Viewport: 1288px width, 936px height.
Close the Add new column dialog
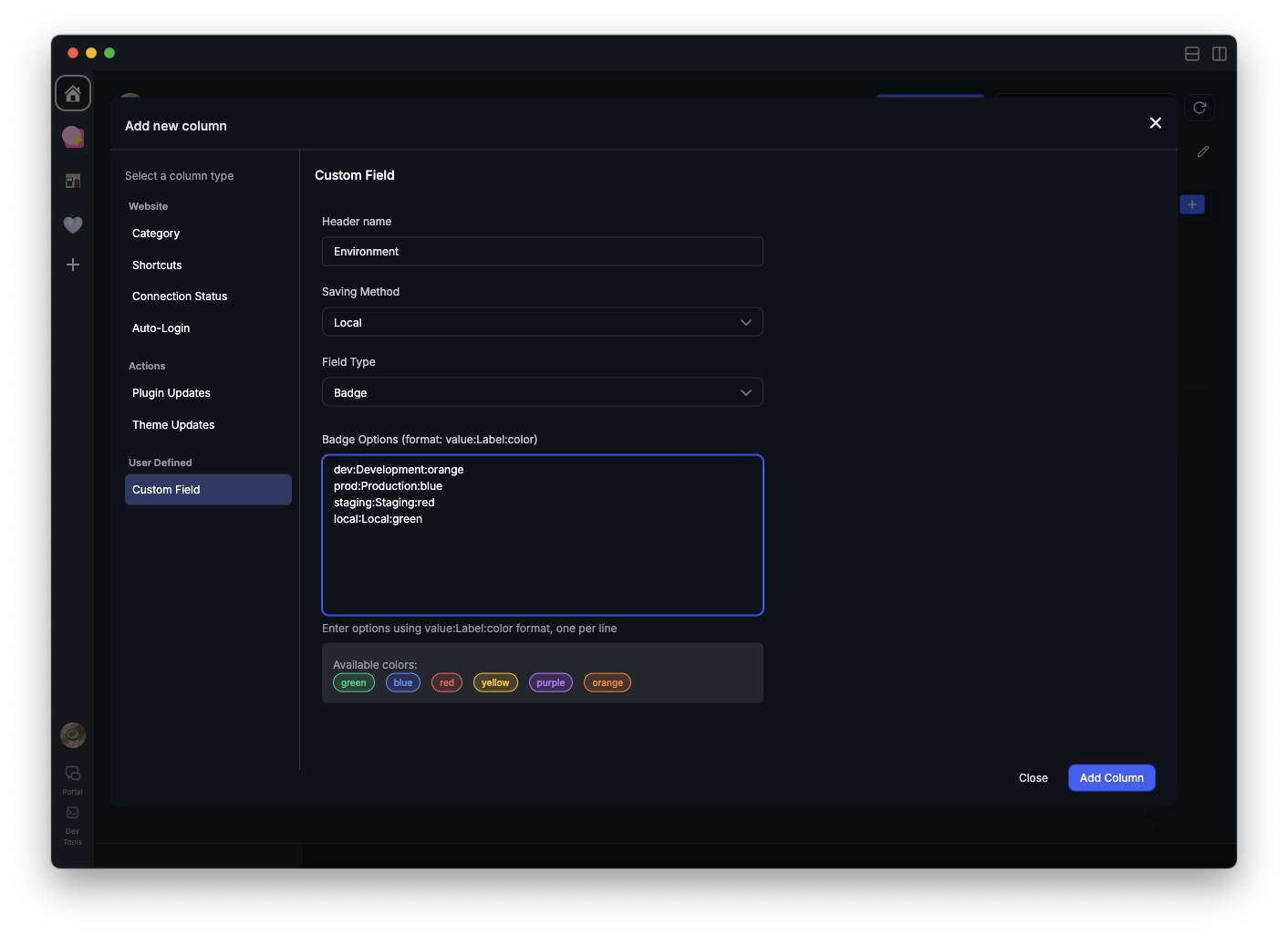point(1155,123)
